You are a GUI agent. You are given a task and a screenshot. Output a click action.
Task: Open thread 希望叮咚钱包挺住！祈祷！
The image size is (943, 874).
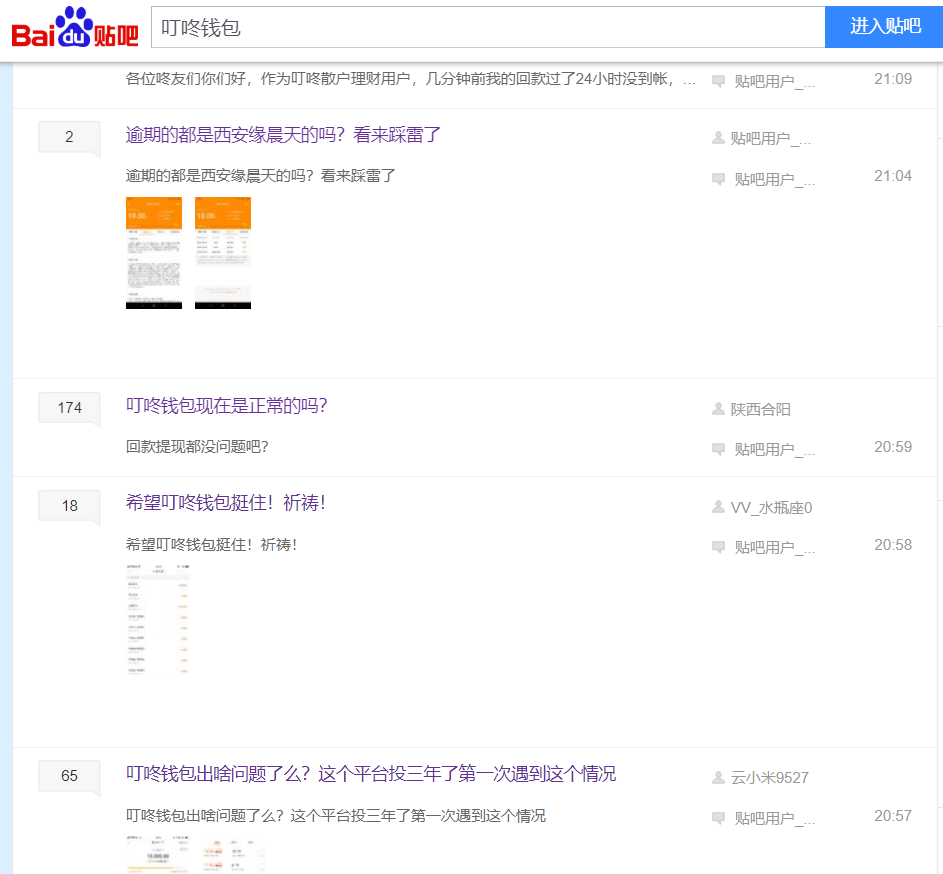click(x=226, y=502)
